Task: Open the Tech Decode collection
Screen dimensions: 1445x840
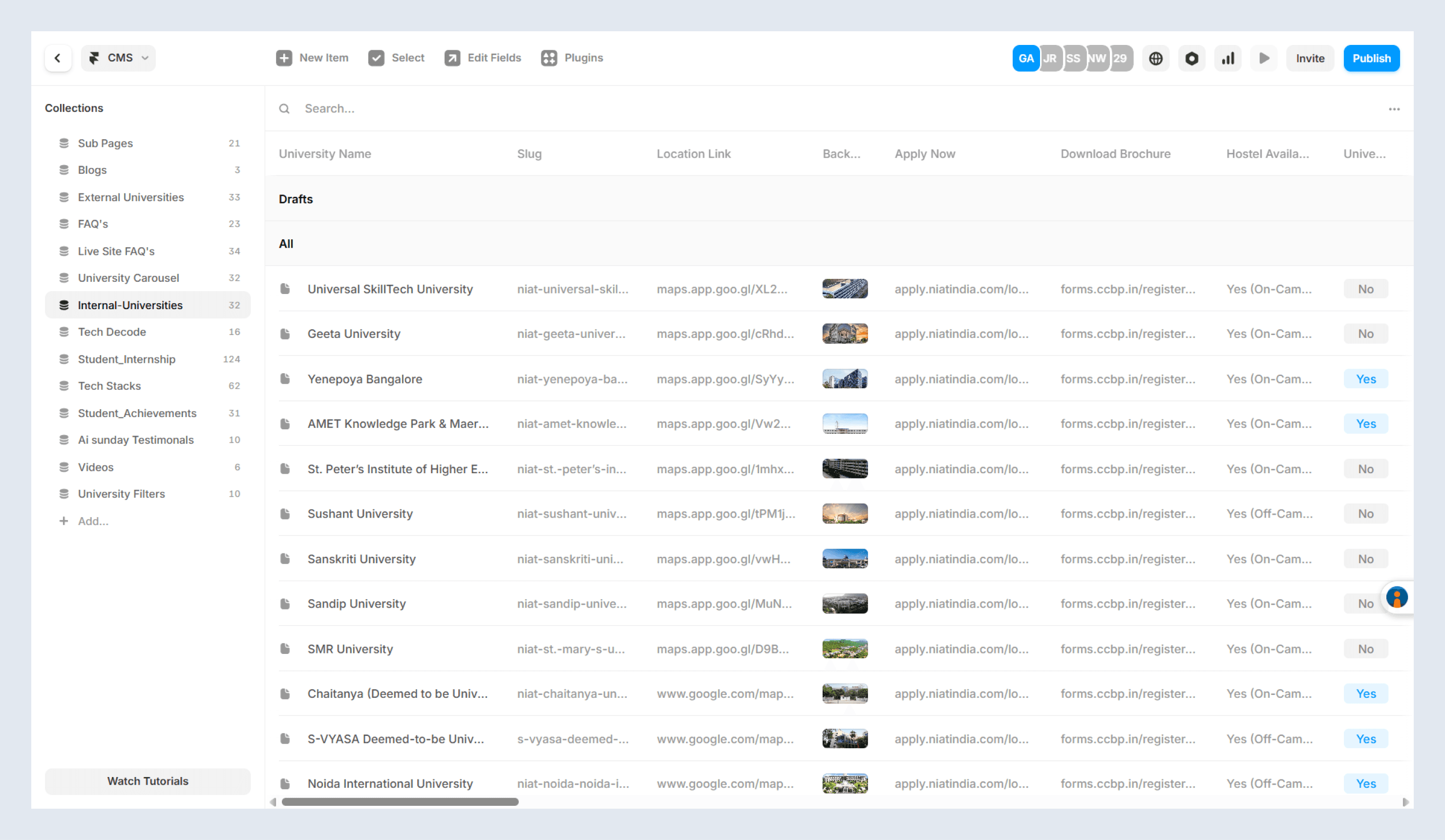Action: (x=112, y=332)
